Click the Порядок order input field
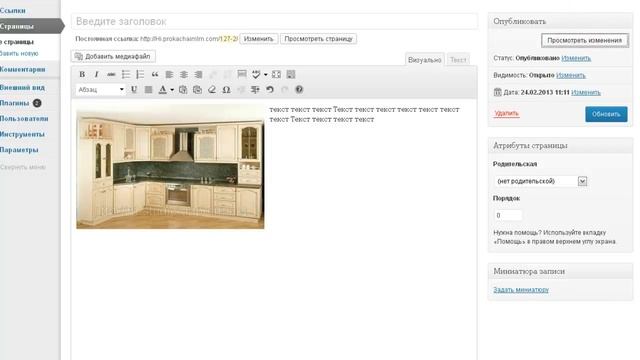 (507, 215)
